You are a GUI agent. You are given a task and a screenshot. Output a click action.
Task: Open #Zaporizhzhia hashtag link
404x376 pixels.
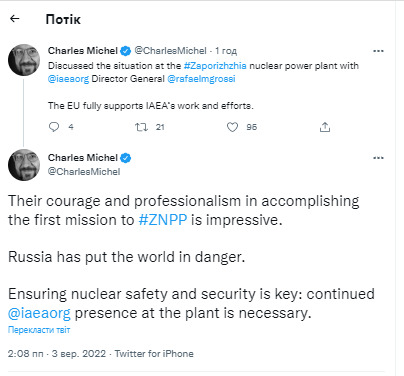pyautogui.click(x=215, y=66)
